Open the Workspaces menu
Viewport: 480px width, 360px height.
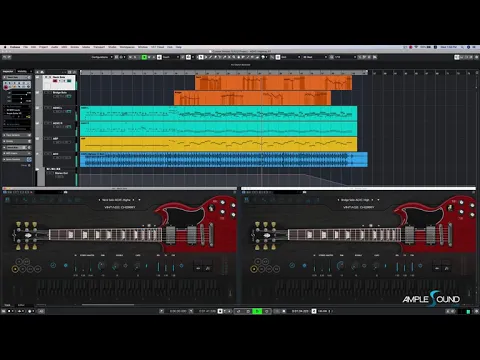point(127,47)
